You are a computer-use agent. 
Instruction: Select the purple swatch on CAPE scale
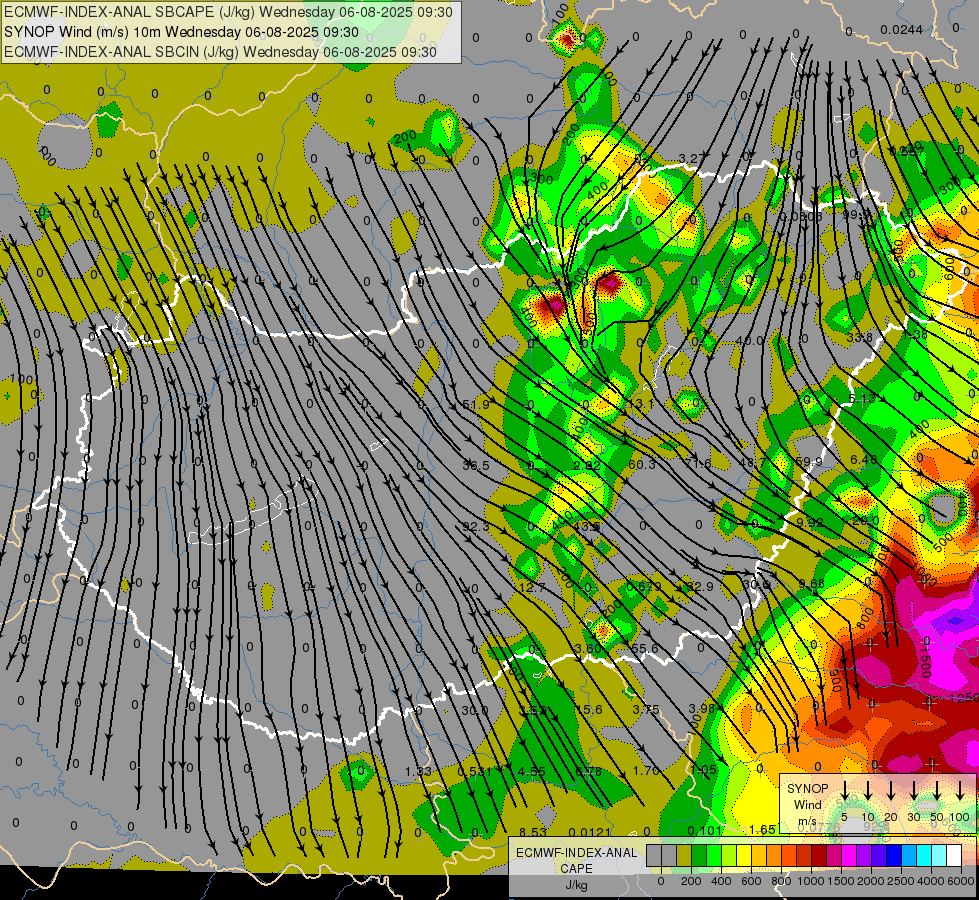[x=864, y=855]
